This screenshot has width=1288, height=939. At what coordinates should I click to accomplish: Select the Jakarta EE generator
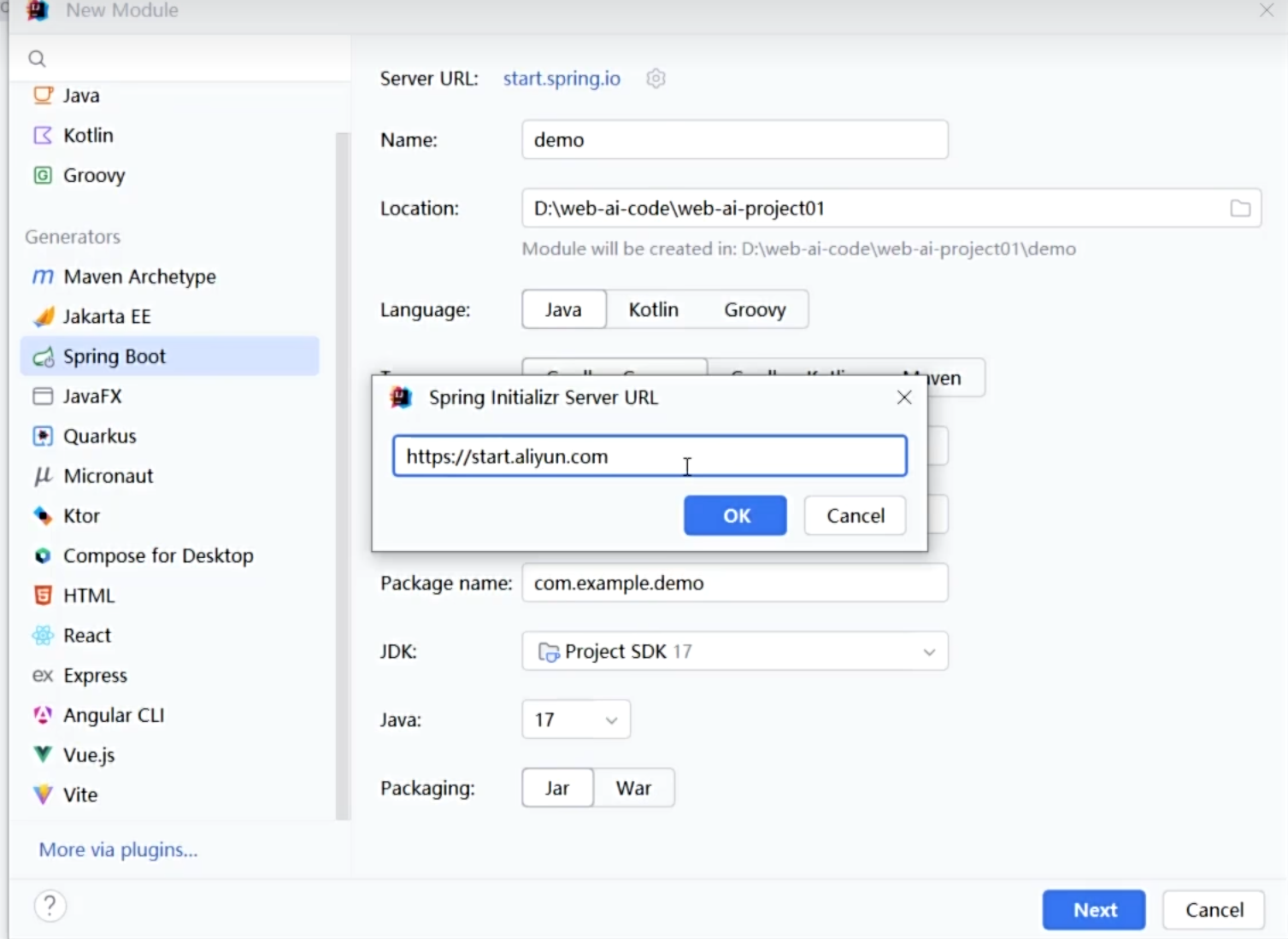coord(106,317)
